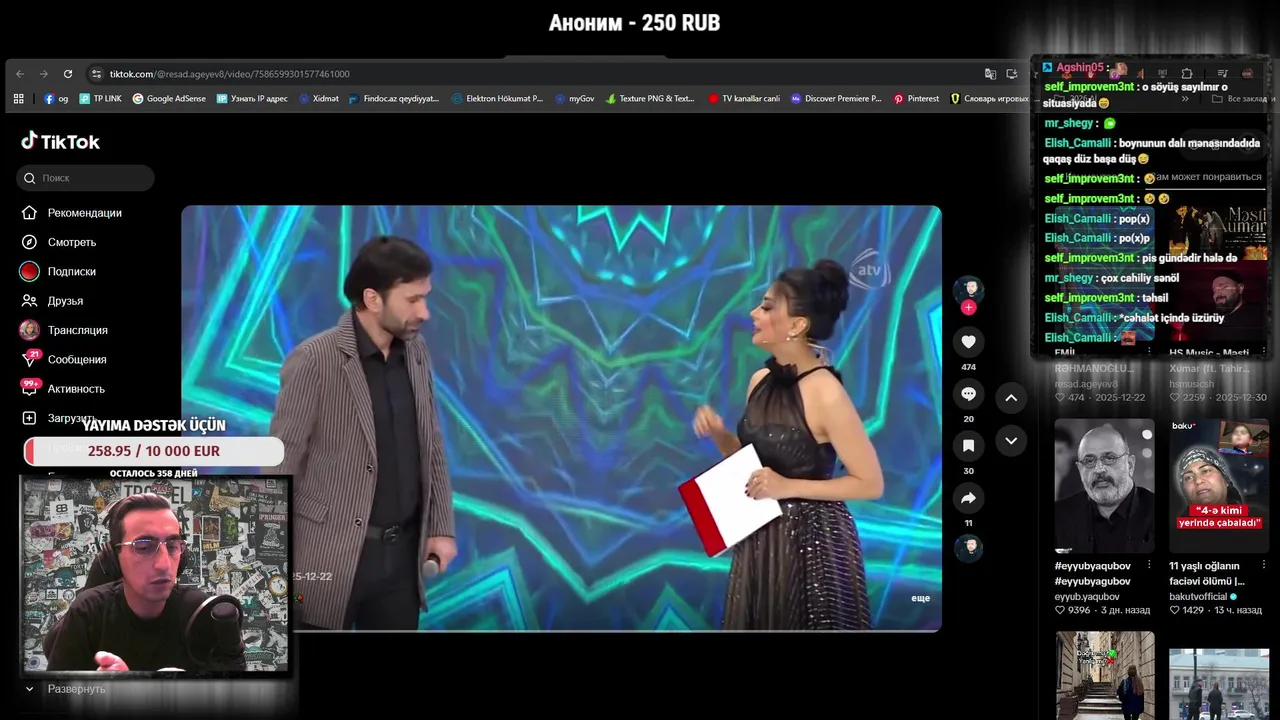Open options menu for the #eyyubyaqubov card
The width and height of the screenshot is (1280, 720).
tap(1148, 566)
